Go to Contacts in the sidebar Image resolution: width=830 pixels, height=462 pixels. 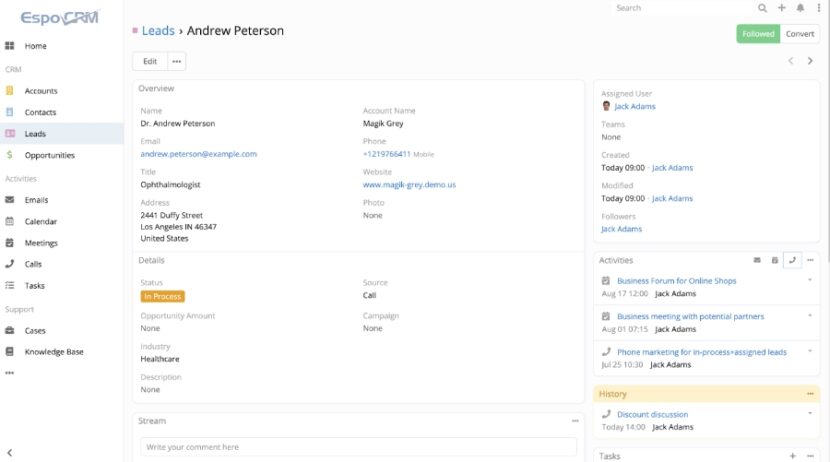point(40,112)
